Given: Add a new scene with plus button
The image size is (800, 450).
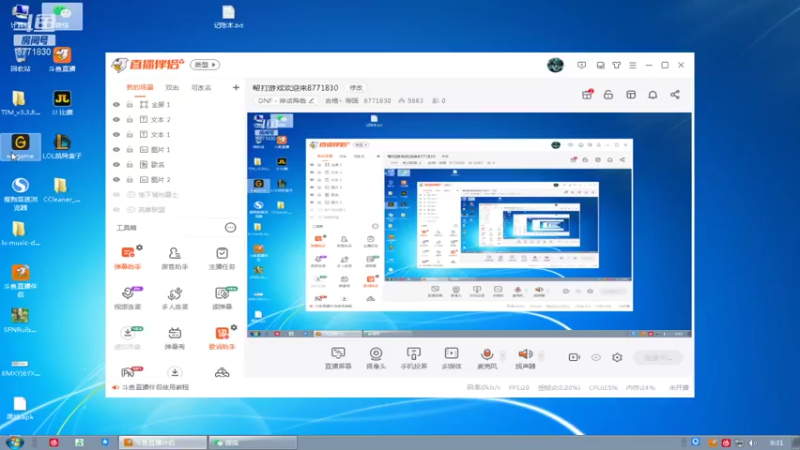Looking at the screenshot, I should tap(236, 88).
